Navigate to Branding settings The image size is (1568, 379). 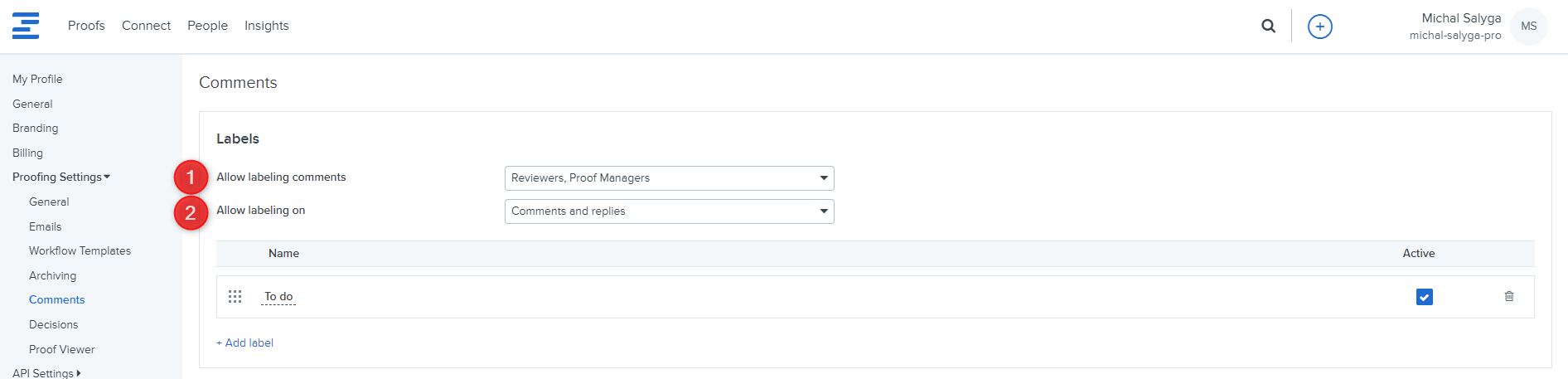[x=36, y=128]
